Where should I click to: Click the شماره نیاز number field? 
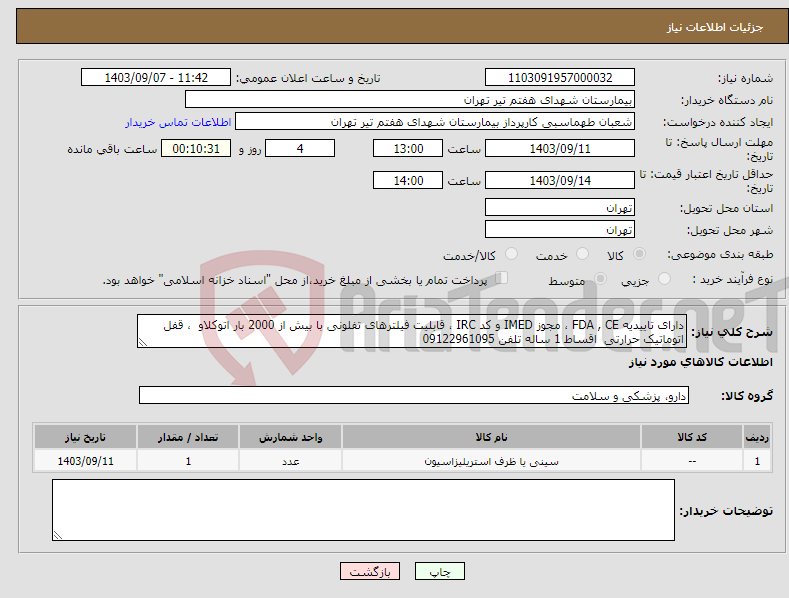point(560,78)
